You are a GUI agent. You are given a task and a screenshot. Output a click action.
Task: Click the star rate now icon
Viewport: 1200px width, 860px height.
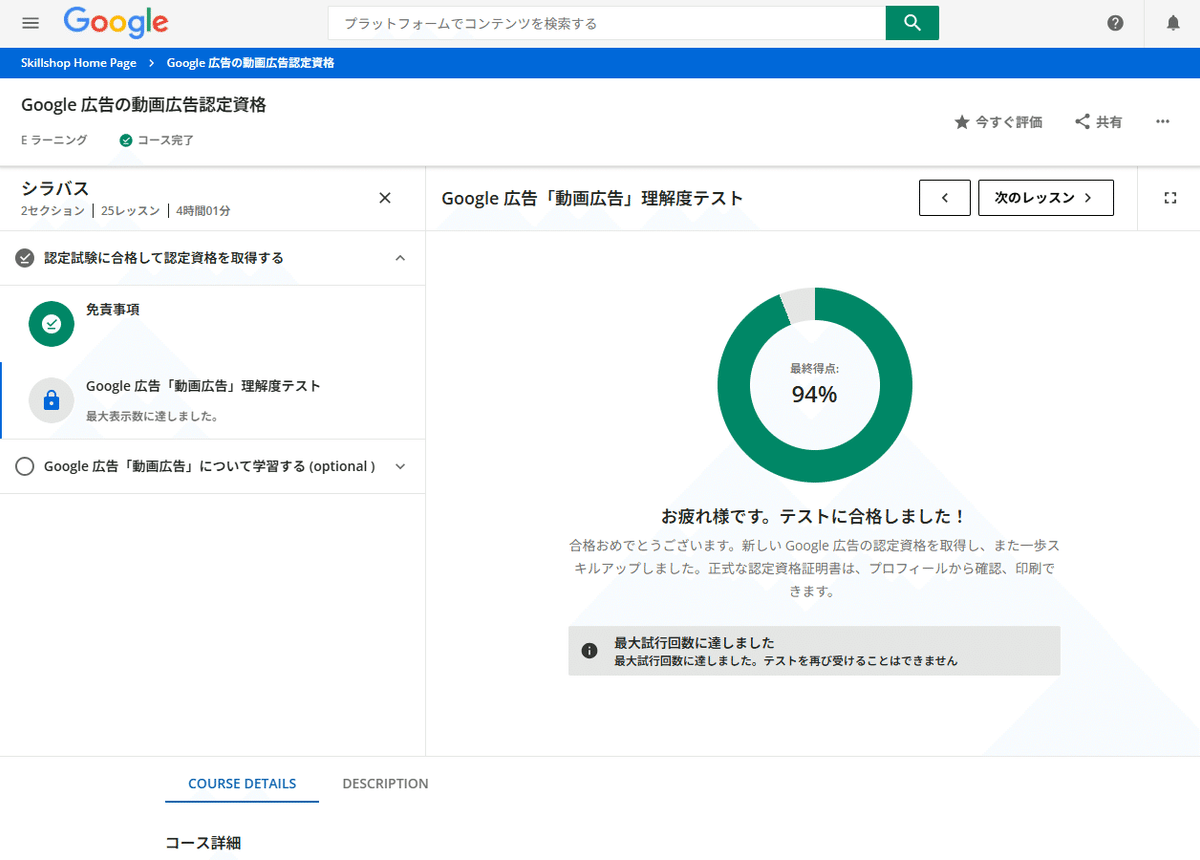[962, 122]
